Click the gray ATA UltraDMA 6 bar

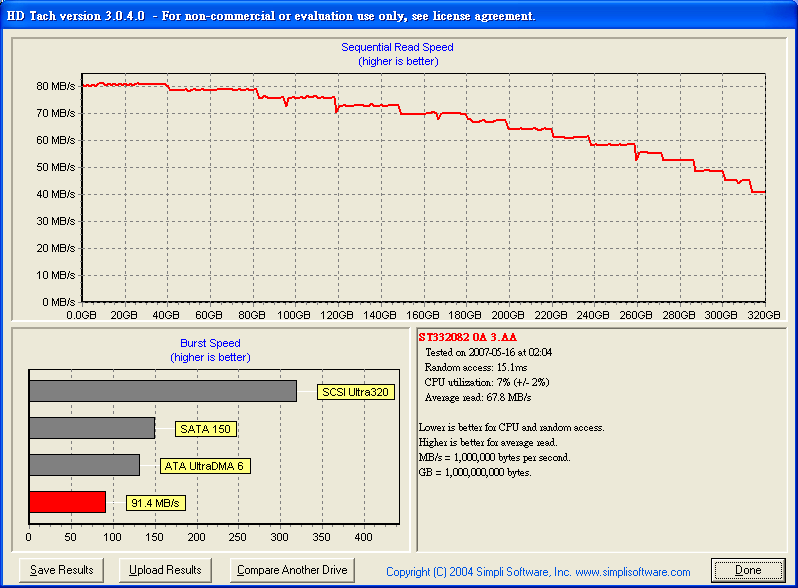pos(84,465)
